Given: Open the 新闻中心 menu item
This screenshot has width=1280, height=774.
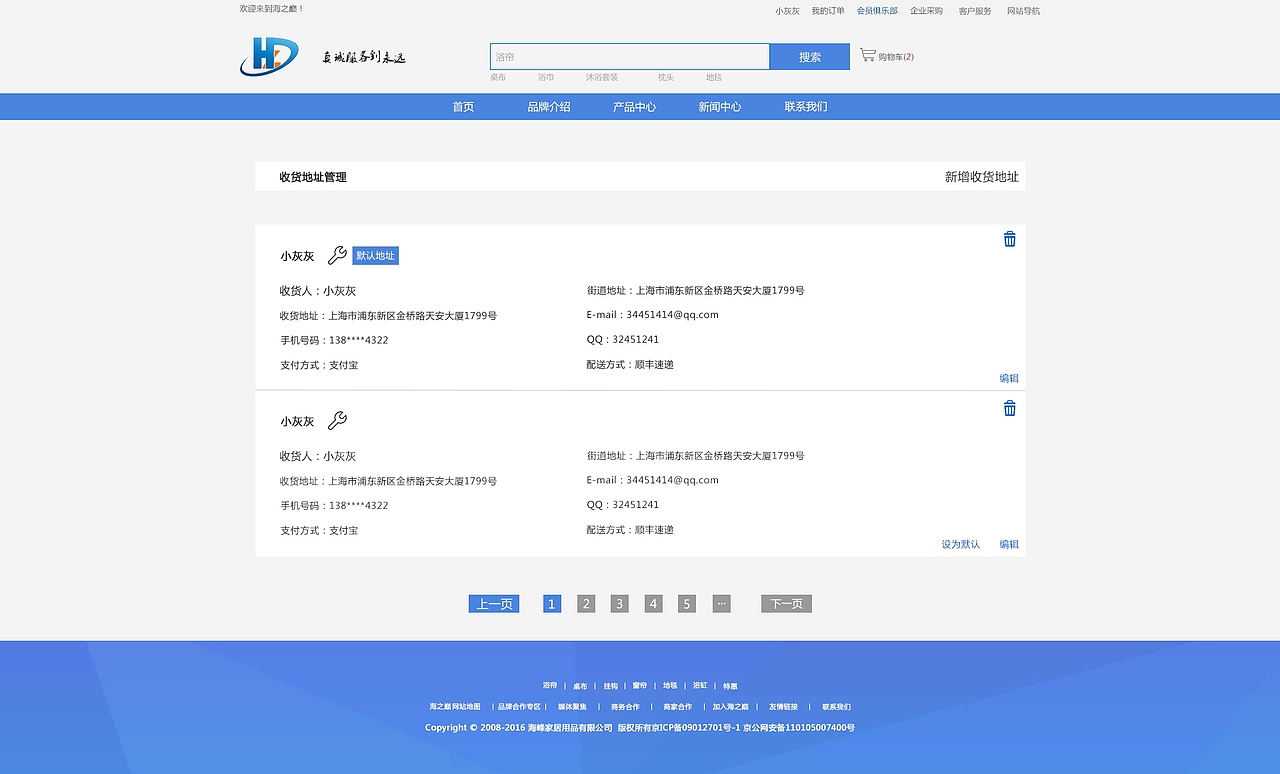Looking at the screenshot, I should [x=720, y=105].
